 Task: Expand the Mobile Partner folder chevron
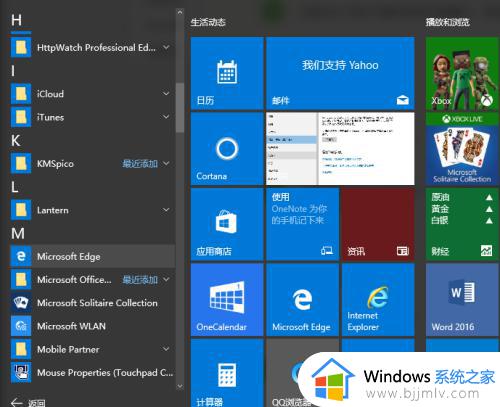pos(166,349)
